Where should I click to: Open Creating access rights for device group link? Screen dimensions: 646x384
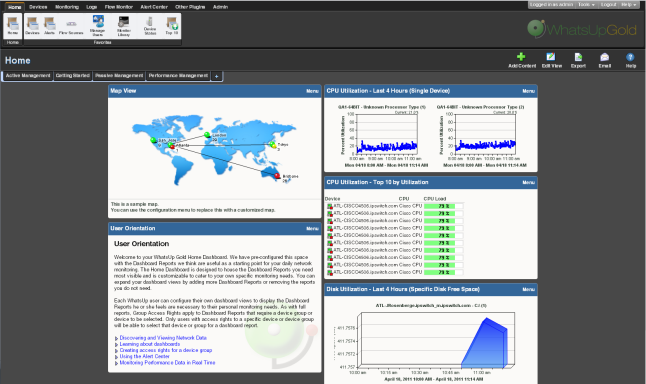click(166, 350)
